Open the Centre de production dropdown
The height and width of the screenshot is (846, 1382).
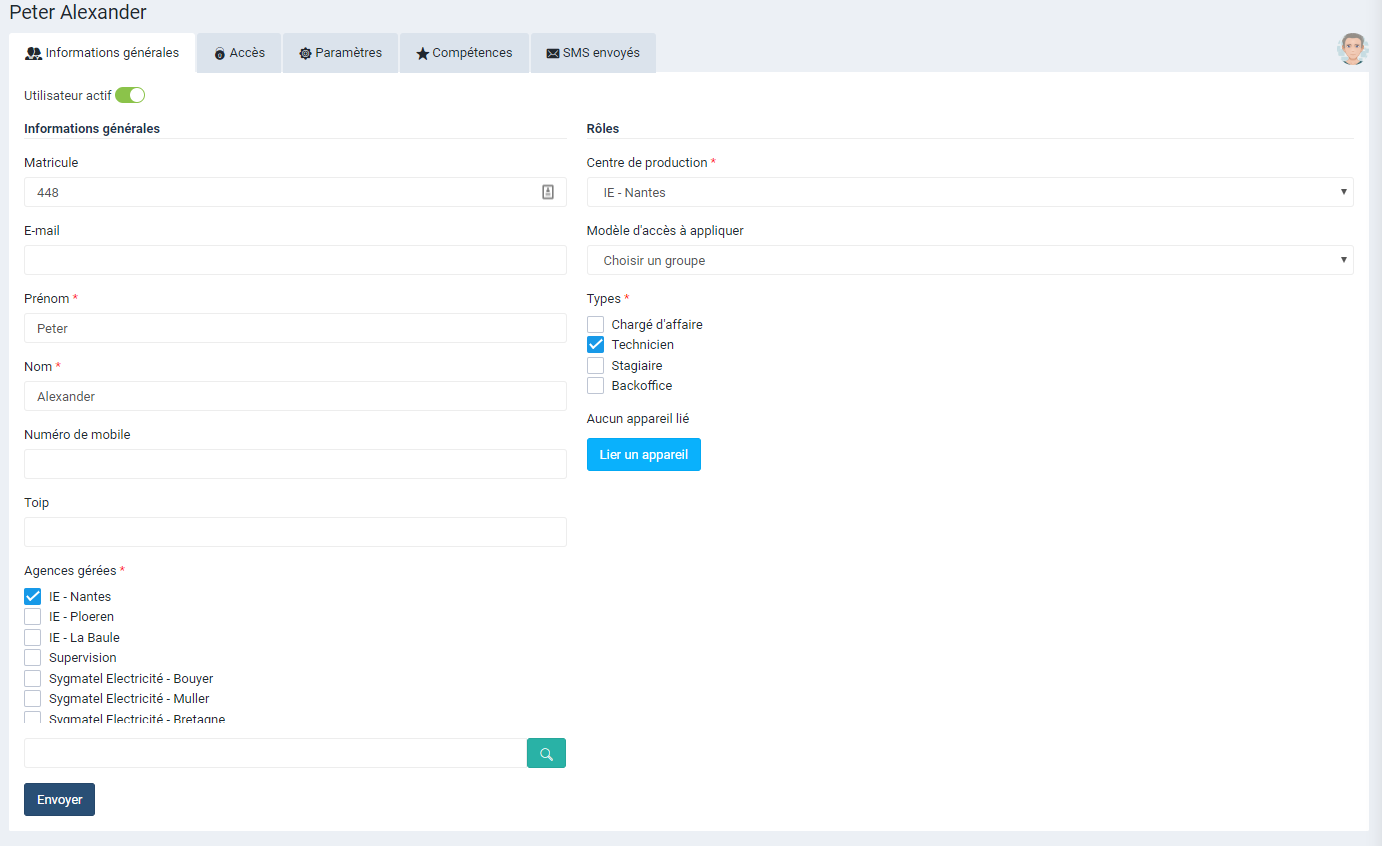tap(969, 192)
